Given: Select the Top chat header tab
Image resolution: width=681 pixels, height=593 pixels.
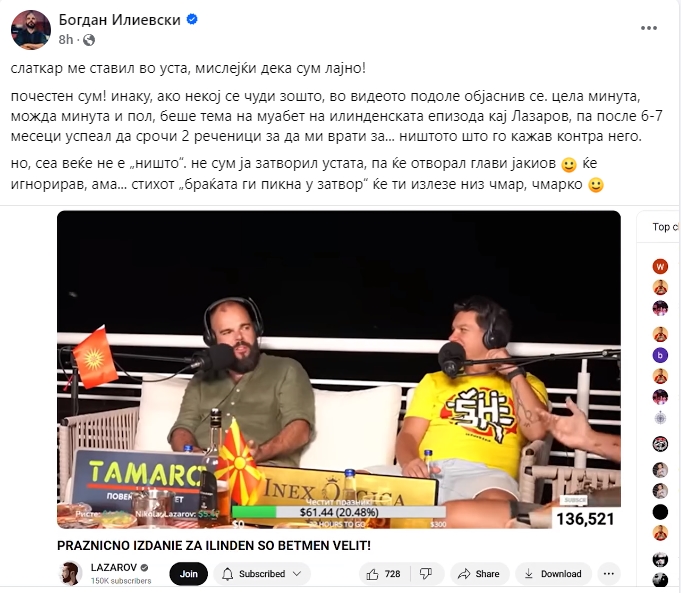Looking at the screenshot, I should click(664, 227).
